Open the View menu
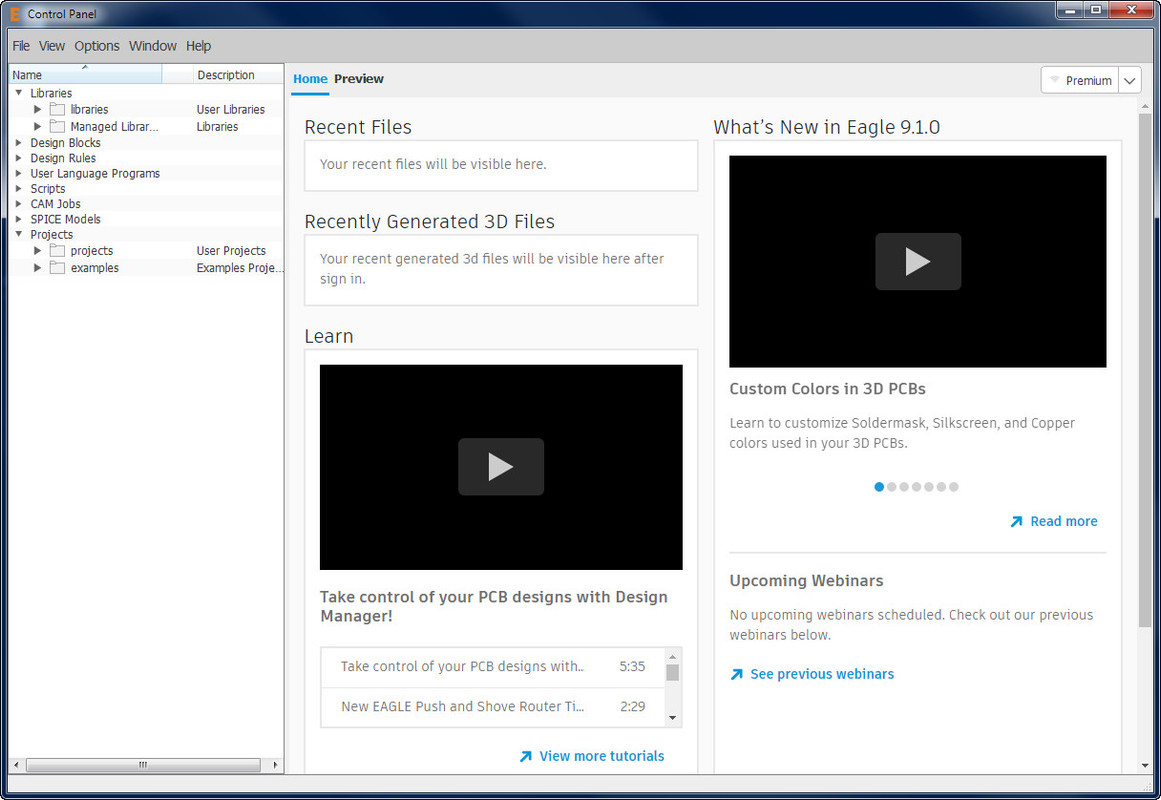Image resolution: width=1161 pixels, height=800 pixels. click(x=52, y=46)
